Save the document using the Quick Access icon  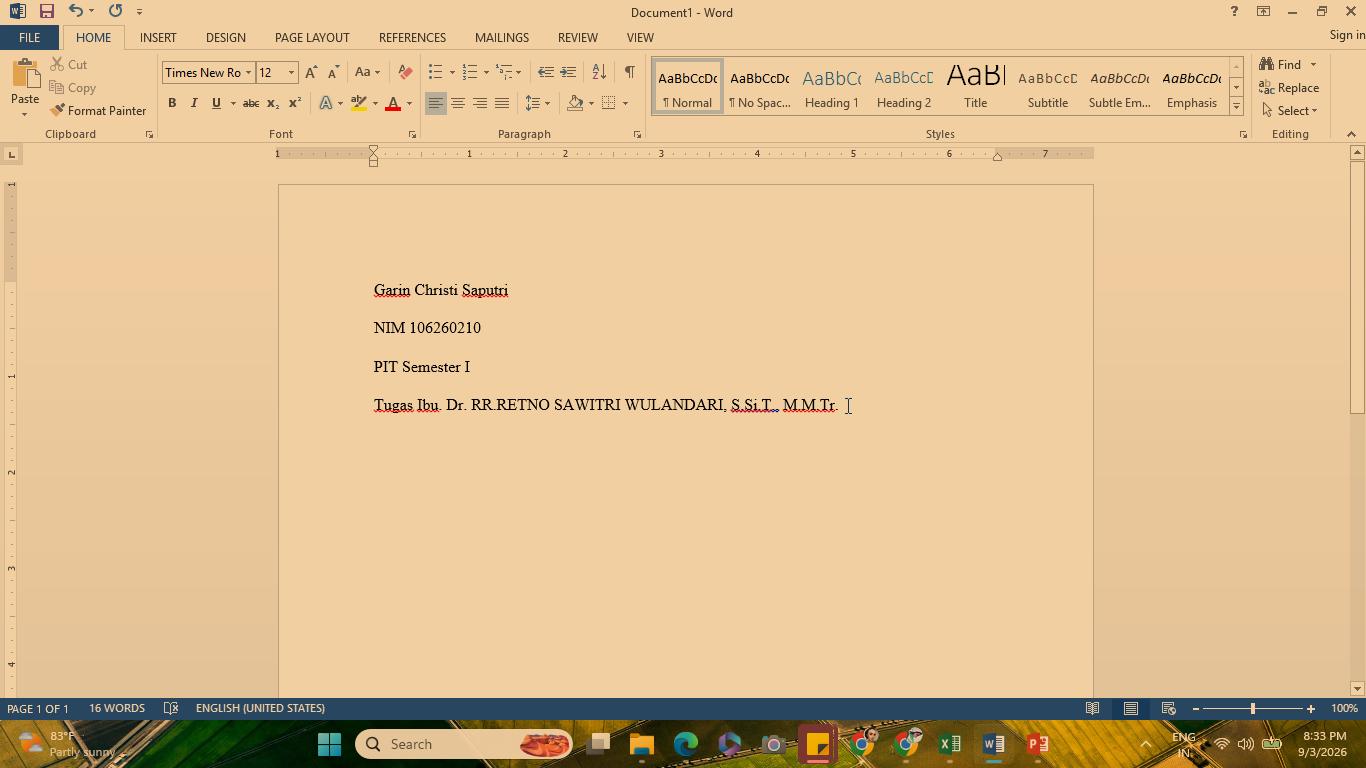46,12
